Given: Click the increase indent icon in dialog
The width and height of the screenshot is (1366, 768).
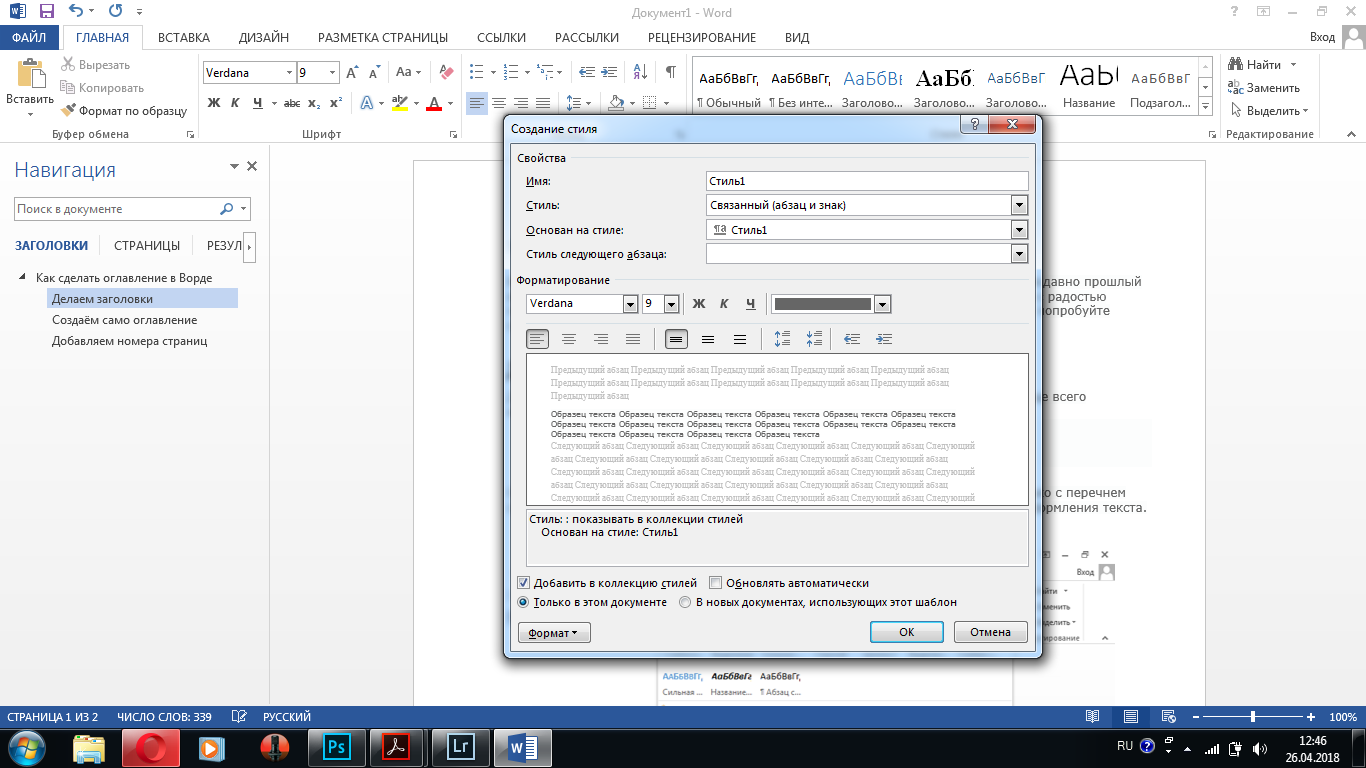Looking at the screenshot, I should point(883,340).
